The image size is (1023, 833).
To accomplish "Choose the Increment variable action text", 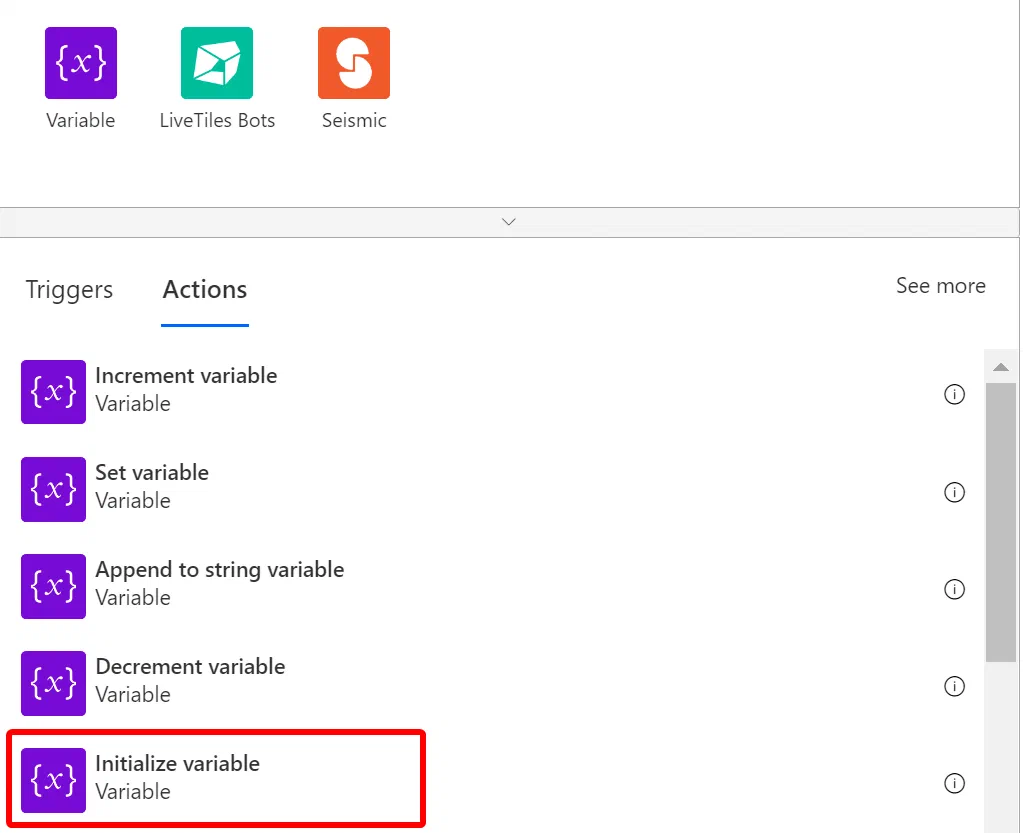I will [x=186, y=376].
